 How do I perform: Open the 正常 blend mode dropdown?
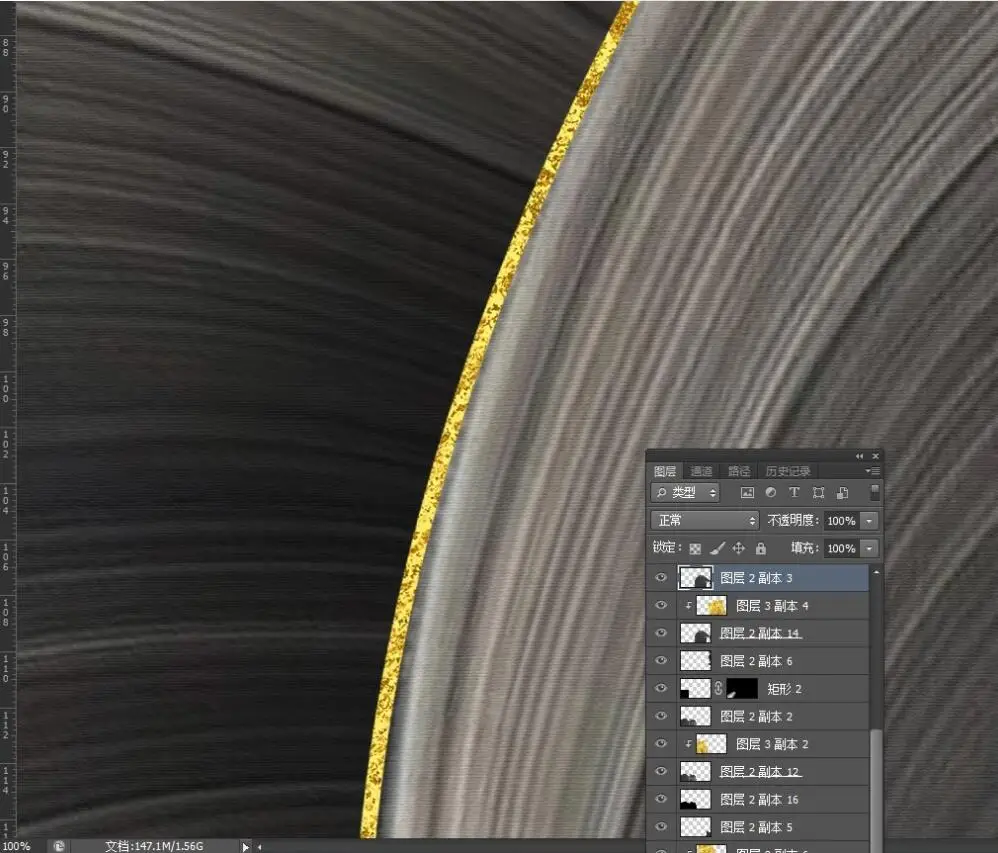point(705,521)
